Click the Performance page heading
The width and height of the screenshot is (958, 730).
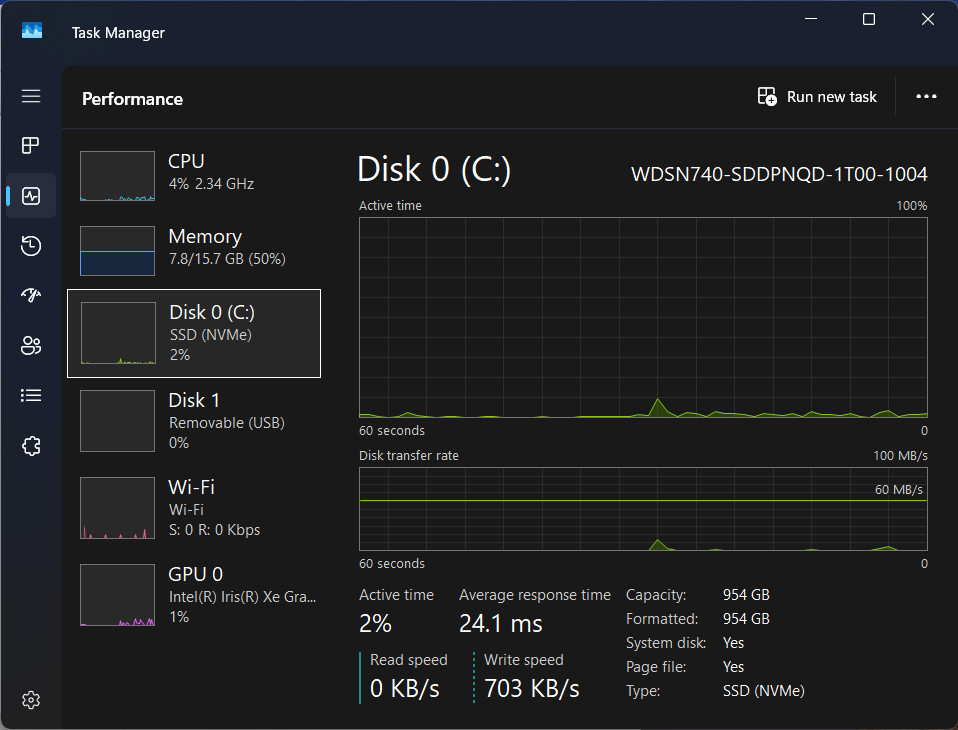coord(133,99)
